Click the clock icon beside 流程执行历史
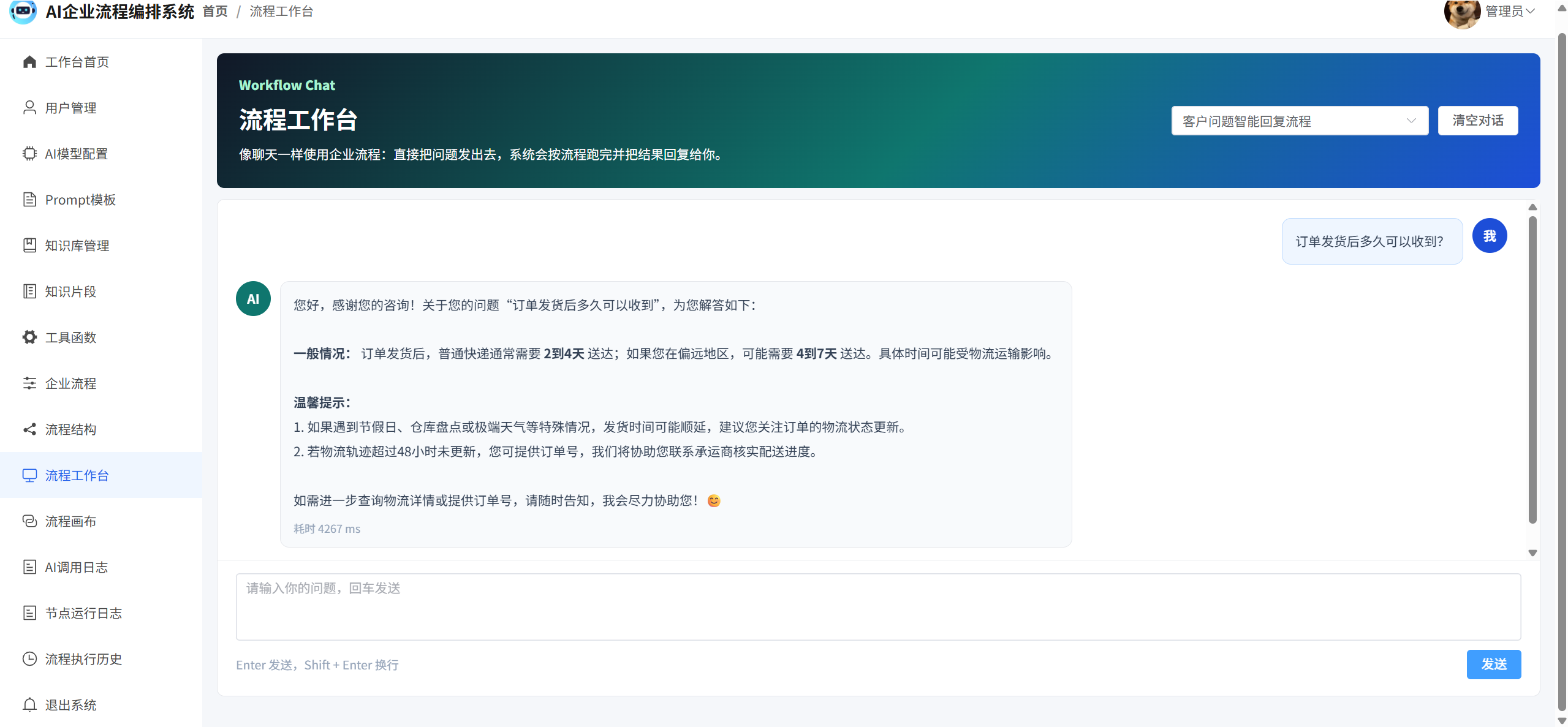The width and height of the screenshot is (1568, 727). point(29,659)
